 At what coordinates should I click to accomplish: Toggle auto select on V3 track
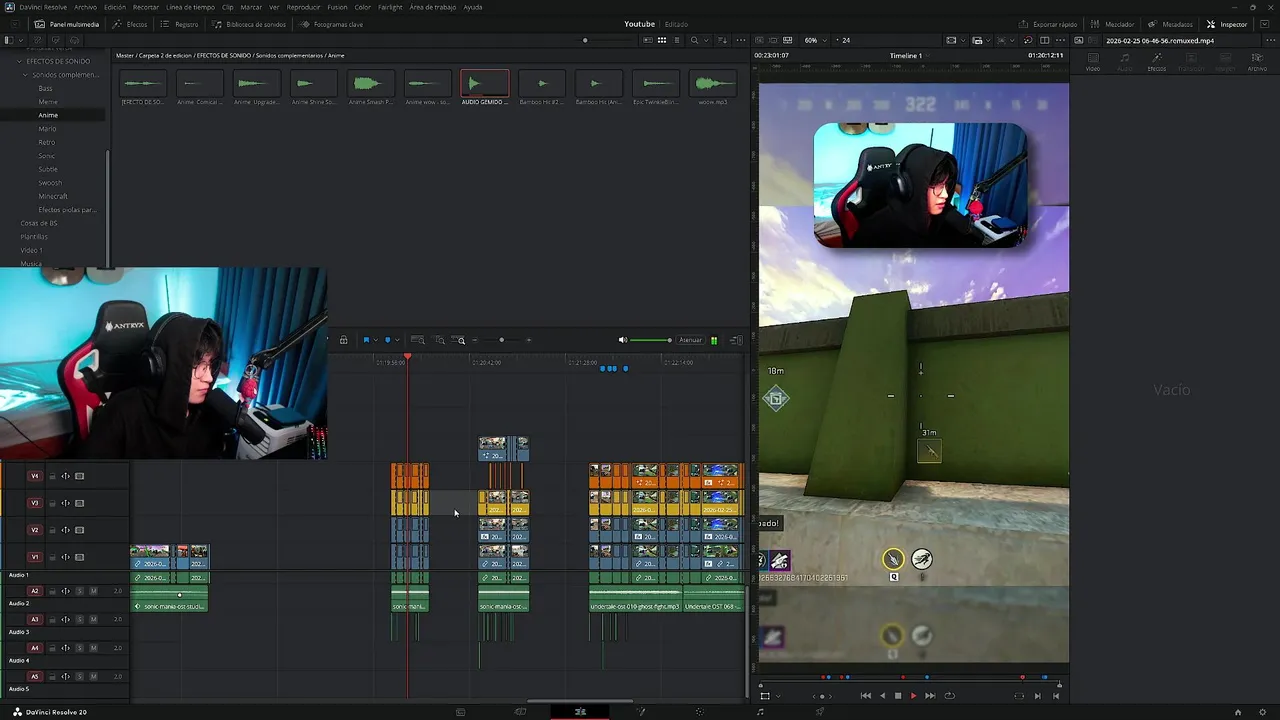[x=65, y=503]
